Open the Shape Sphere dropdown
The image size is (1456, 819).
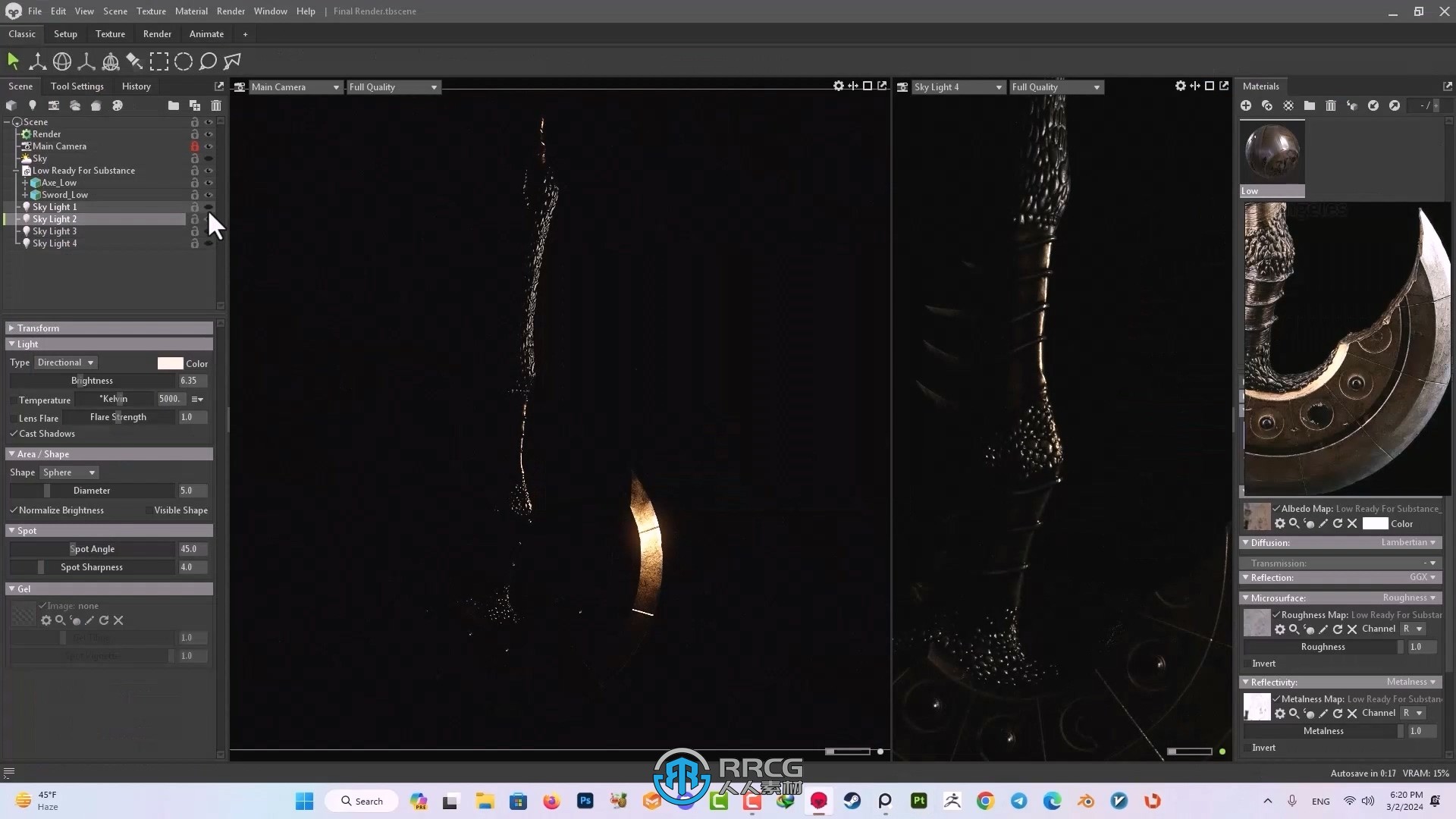pos(69,472)
